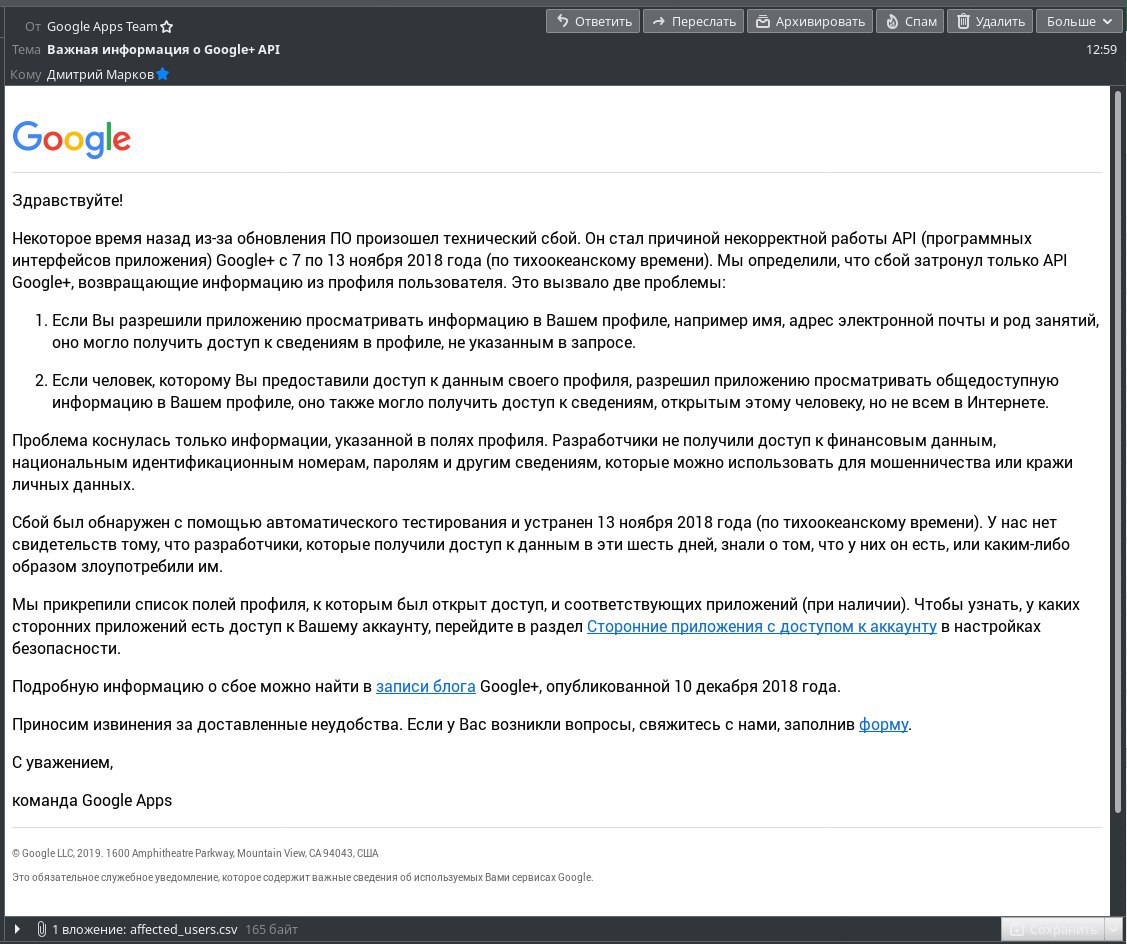1127x944 pixels.
Task: Click the recipient Дмитрий Марков
Action: (x=100, y=75)
